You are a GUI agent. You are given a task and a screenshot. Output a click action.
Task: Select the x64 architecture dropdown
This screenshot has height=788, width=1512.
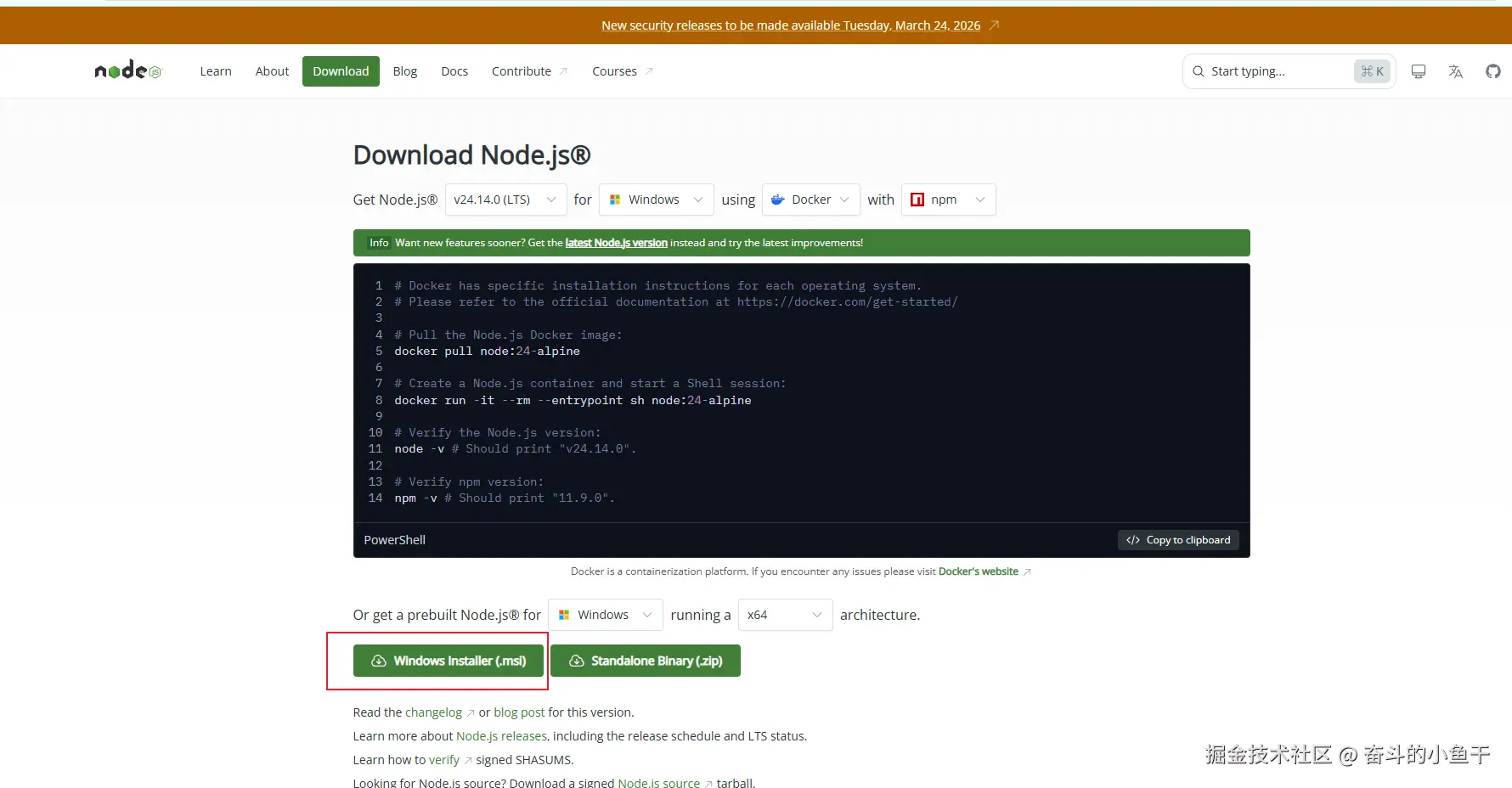pos(784,615)
